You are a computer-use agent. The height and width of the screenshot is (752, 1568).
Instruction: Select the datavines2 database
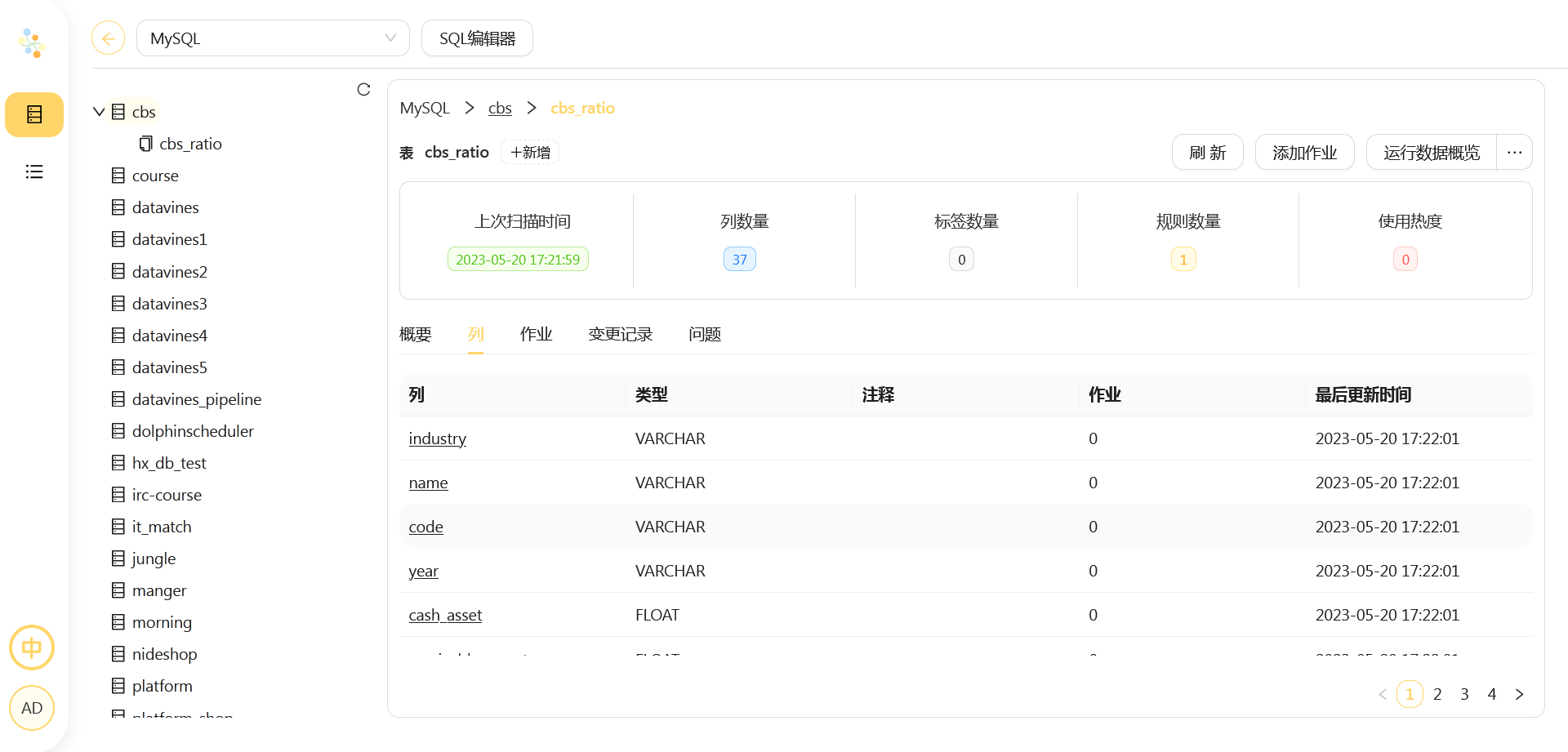(170, 272)
